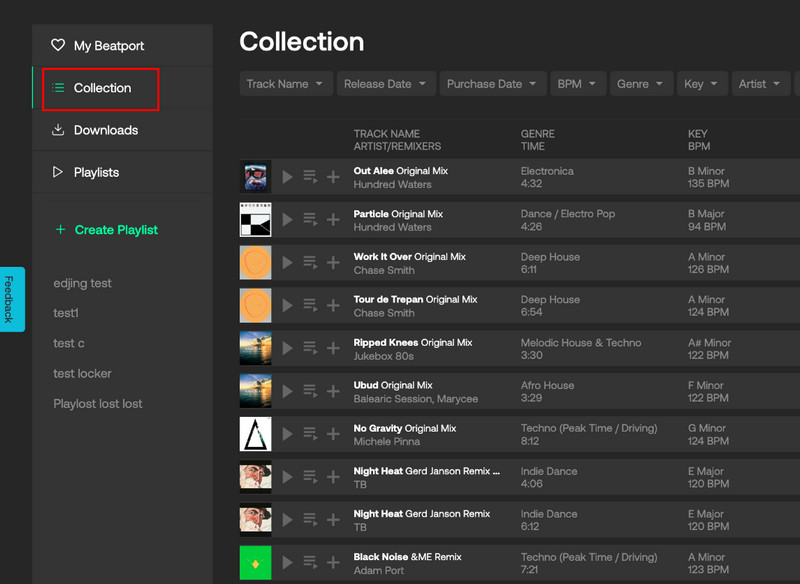
Task: Expand the Genre filter
Action: (641, 84)
